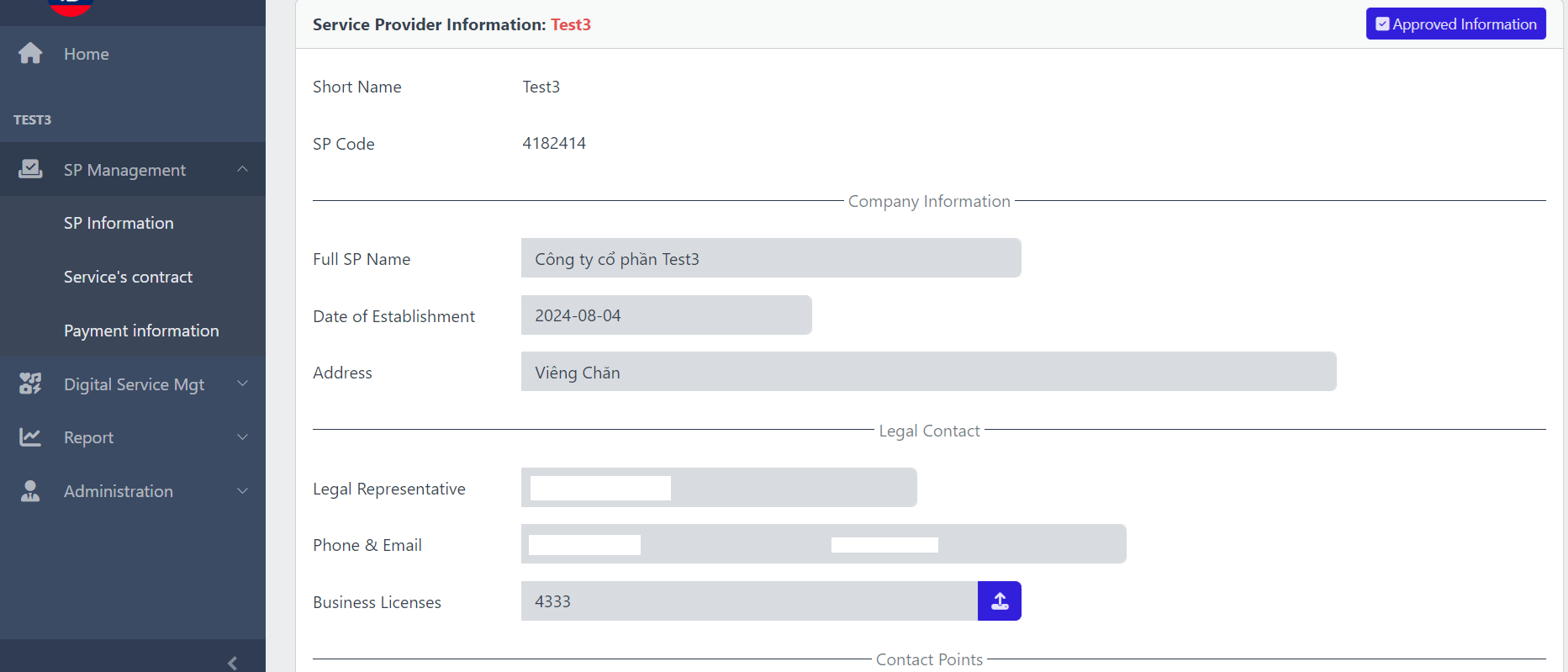Click the Administration user icon

point(30,491)
